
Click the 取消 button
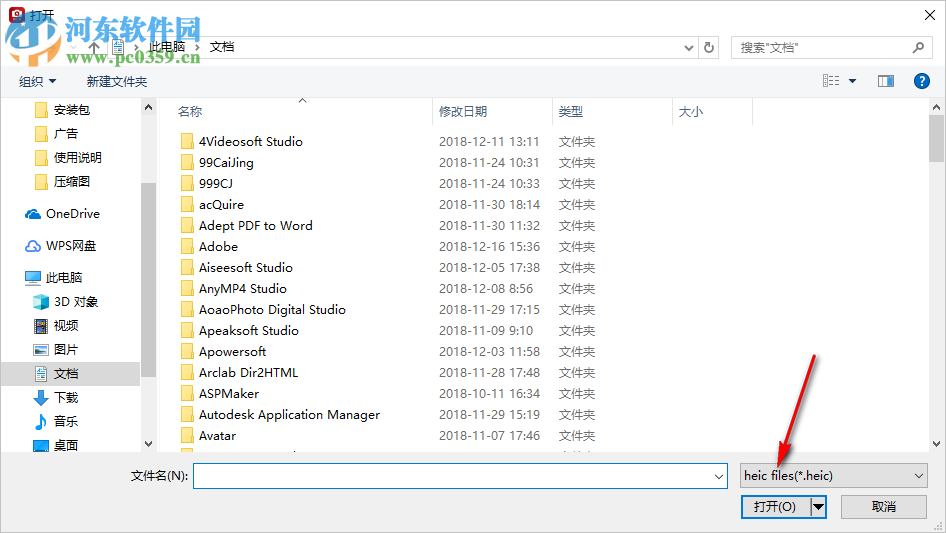[x=884, y=507]
